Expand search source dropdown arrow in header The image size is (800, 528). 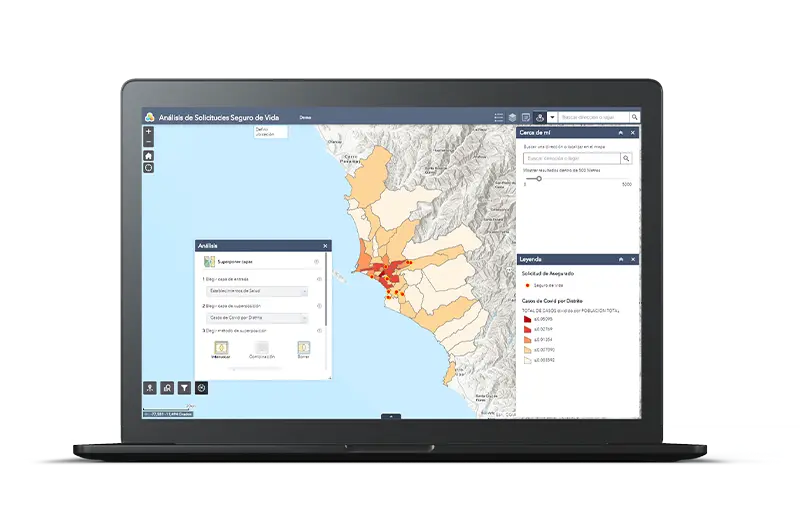(552, 117)
